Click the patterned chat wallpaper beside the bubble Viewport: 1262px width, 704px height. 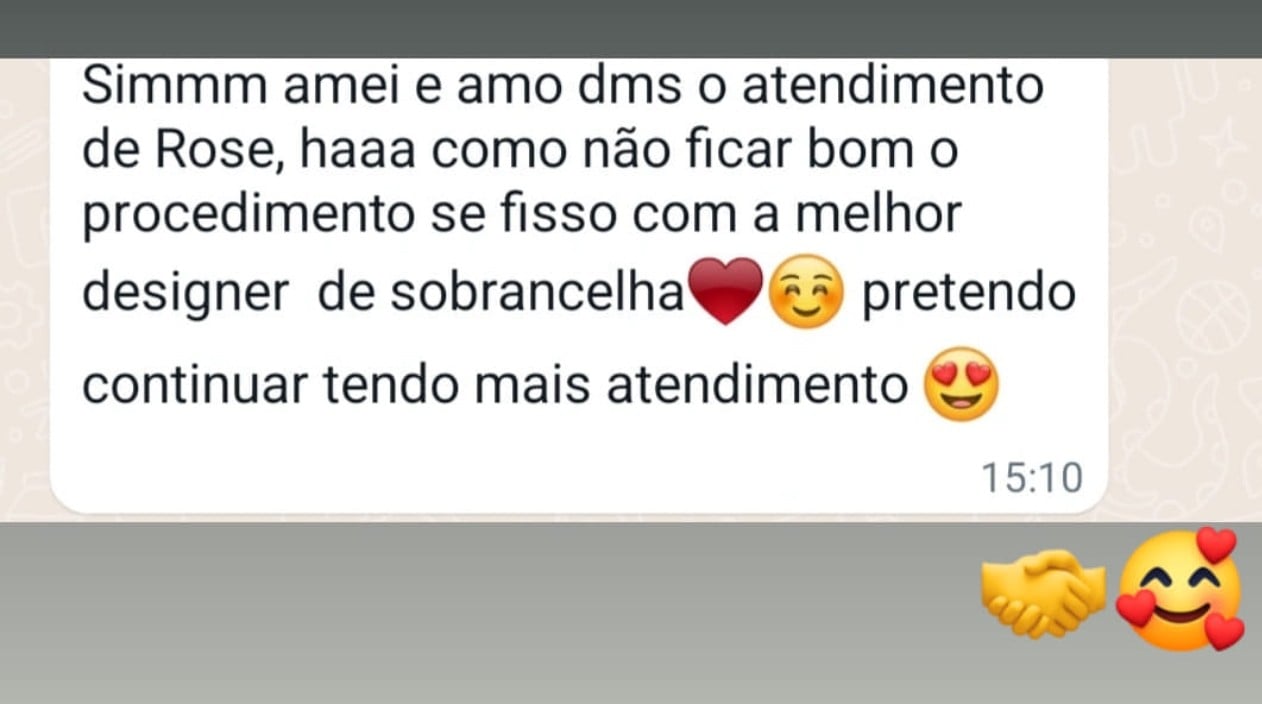(x=1185, y=290)
